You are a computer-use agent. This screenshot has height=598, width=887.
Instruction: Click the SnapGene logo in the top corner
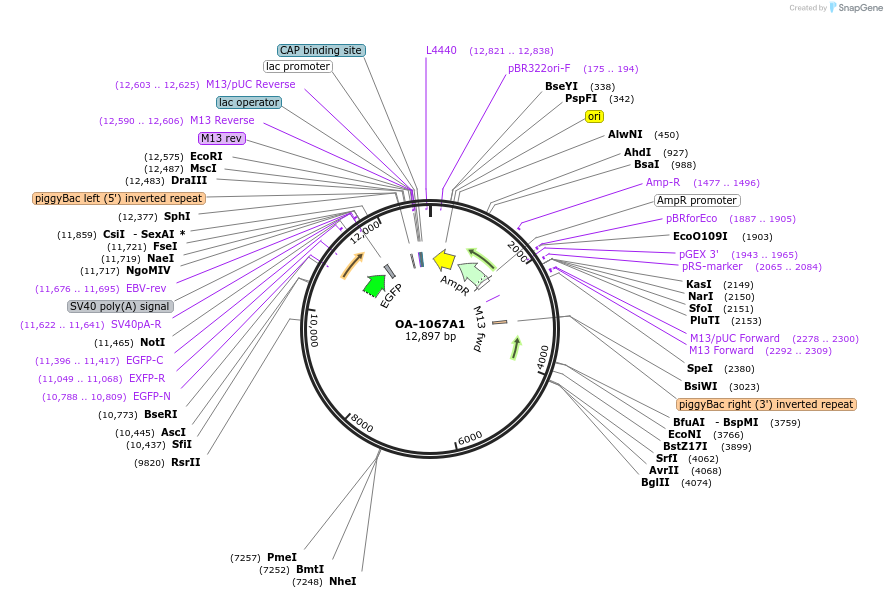pos(856,8)
